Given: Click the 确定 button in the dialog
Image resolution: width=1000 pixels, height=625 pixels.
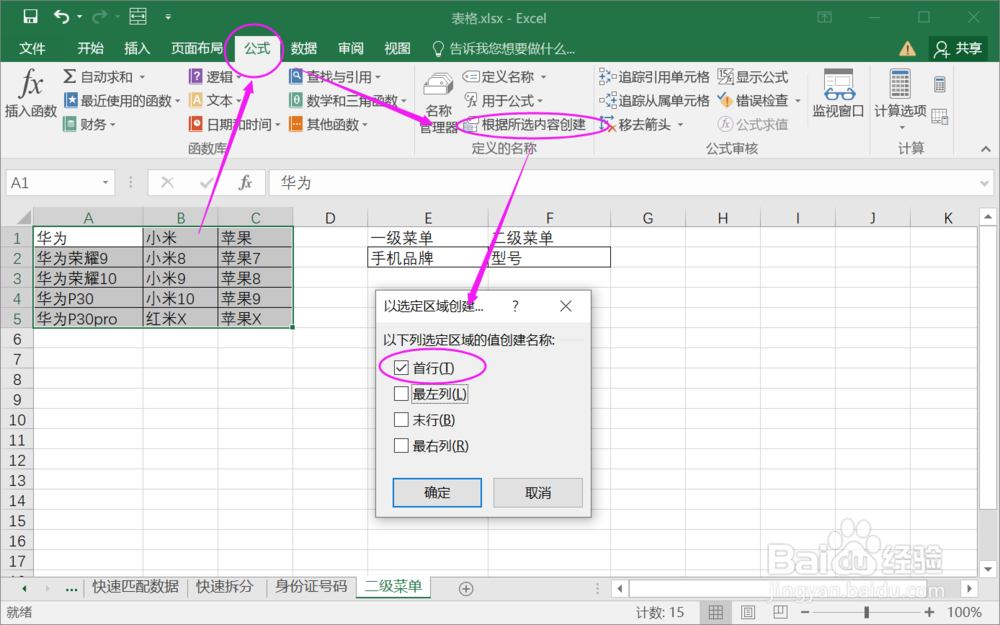Looking at the screenshot, I should [x=437, y=492].
